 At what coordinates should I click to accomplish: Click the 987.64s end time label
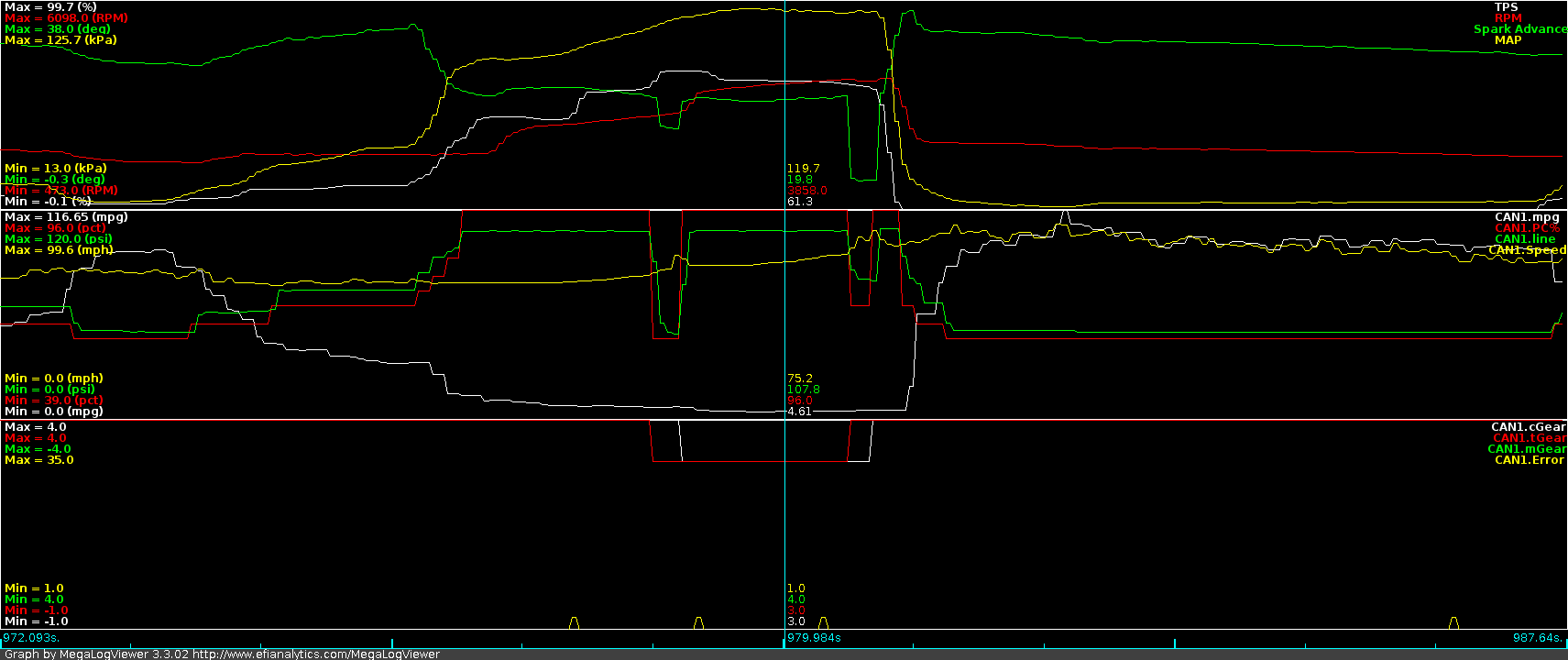click(x=1537, y=638)
